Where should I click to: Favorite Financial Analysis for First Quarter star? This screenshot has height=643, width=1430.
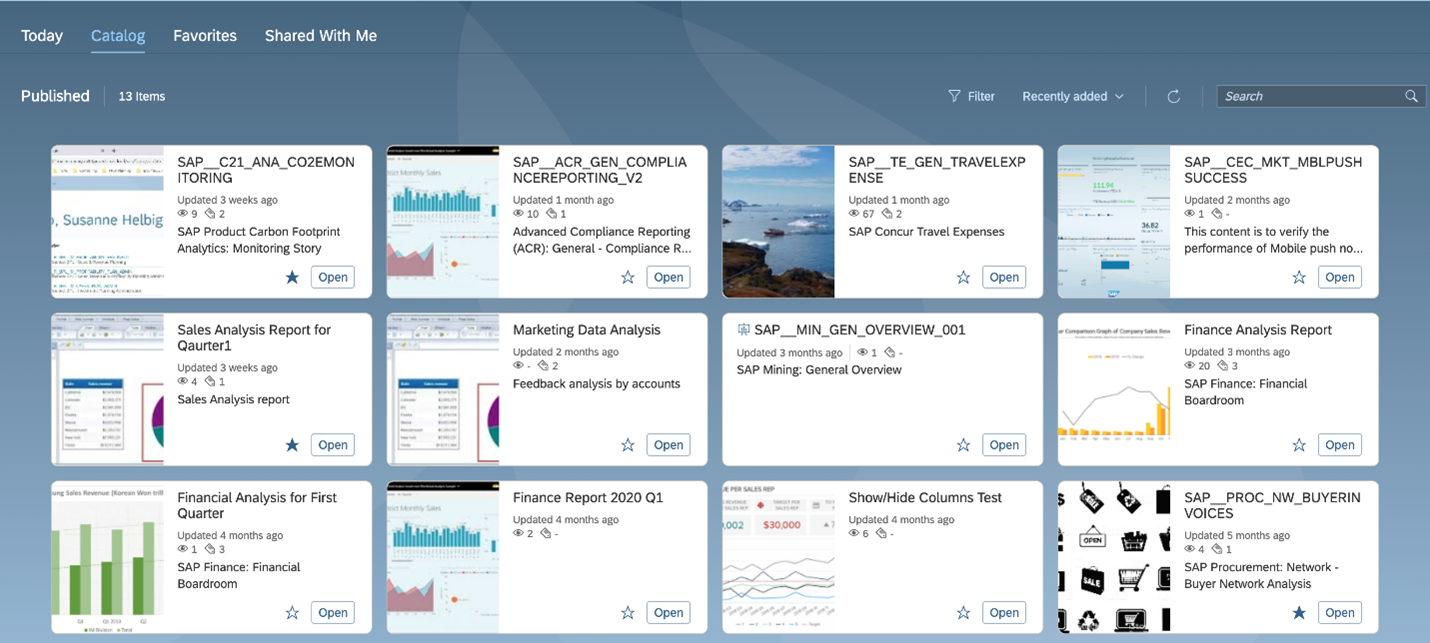click(x=292, y=613)
